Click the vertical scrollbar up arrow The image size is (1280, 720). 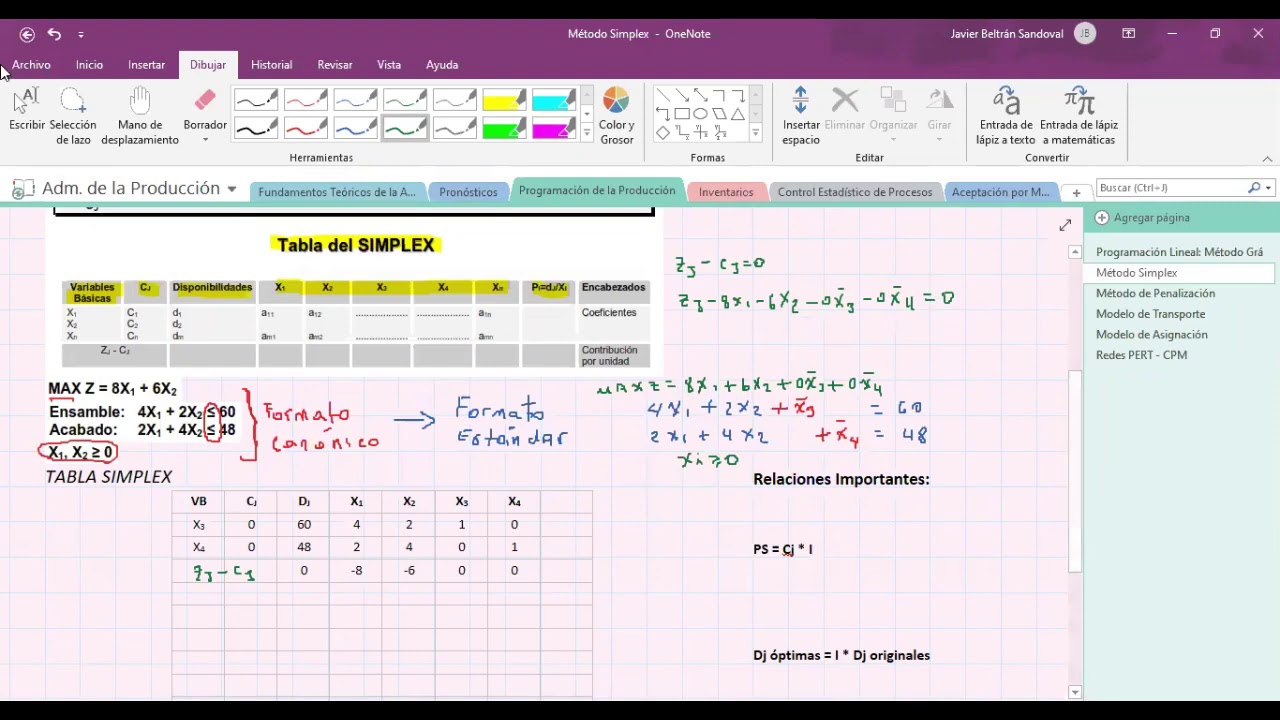[1075, 251]
